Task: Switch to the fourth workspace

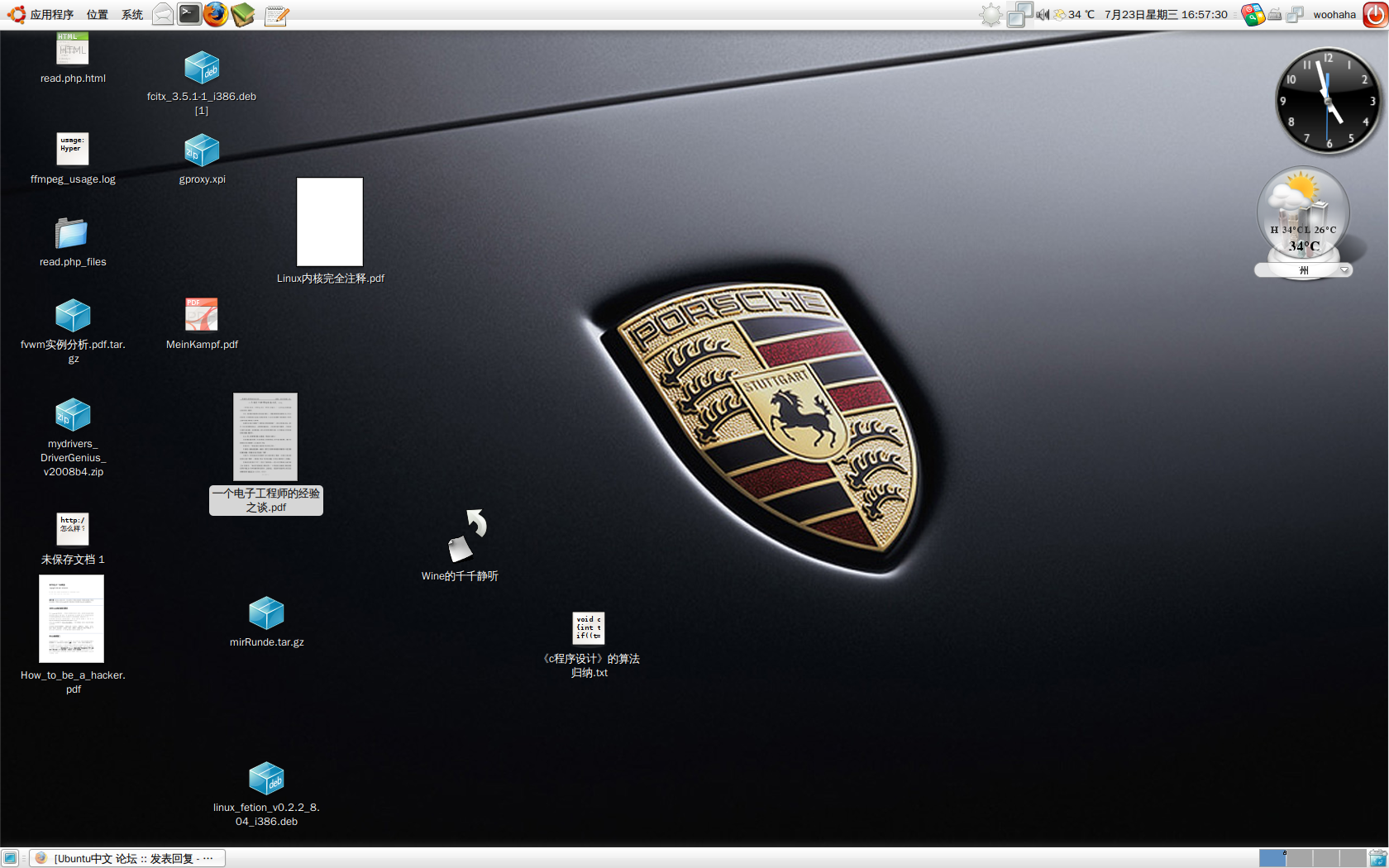Action: tap(1353, 858)
